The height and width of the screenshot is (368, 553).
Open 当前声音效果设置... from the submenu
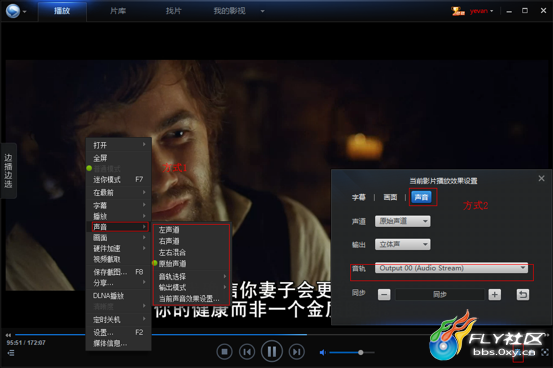[x=191, y=298]
